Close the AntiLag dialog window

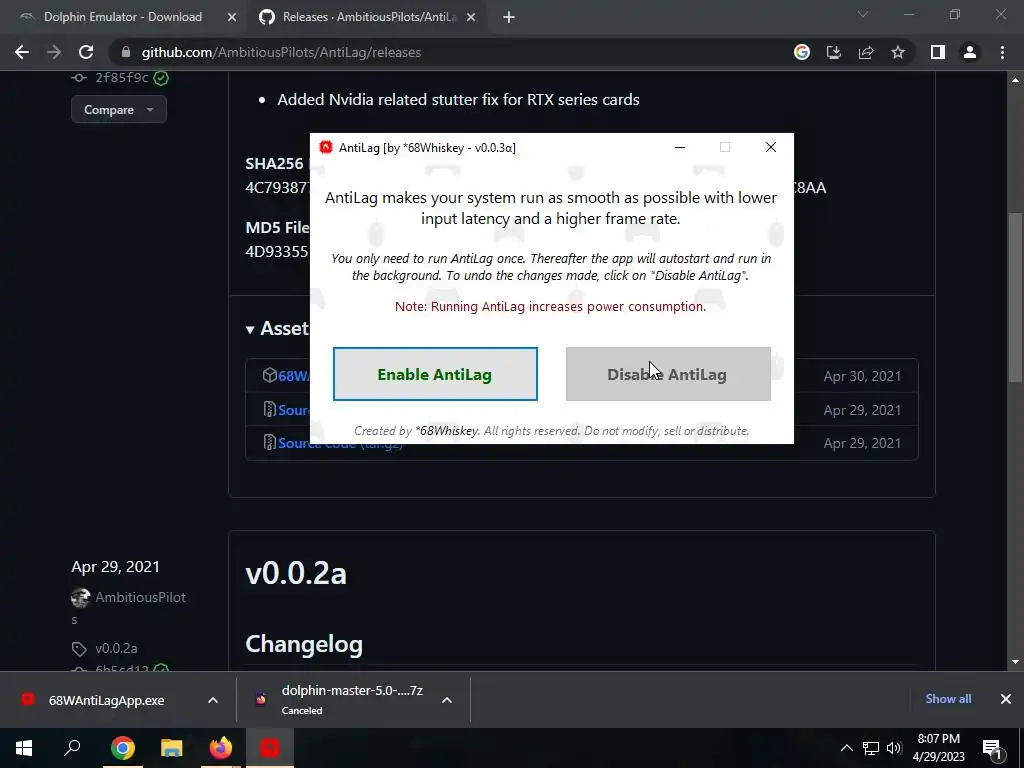click(771, 148)
